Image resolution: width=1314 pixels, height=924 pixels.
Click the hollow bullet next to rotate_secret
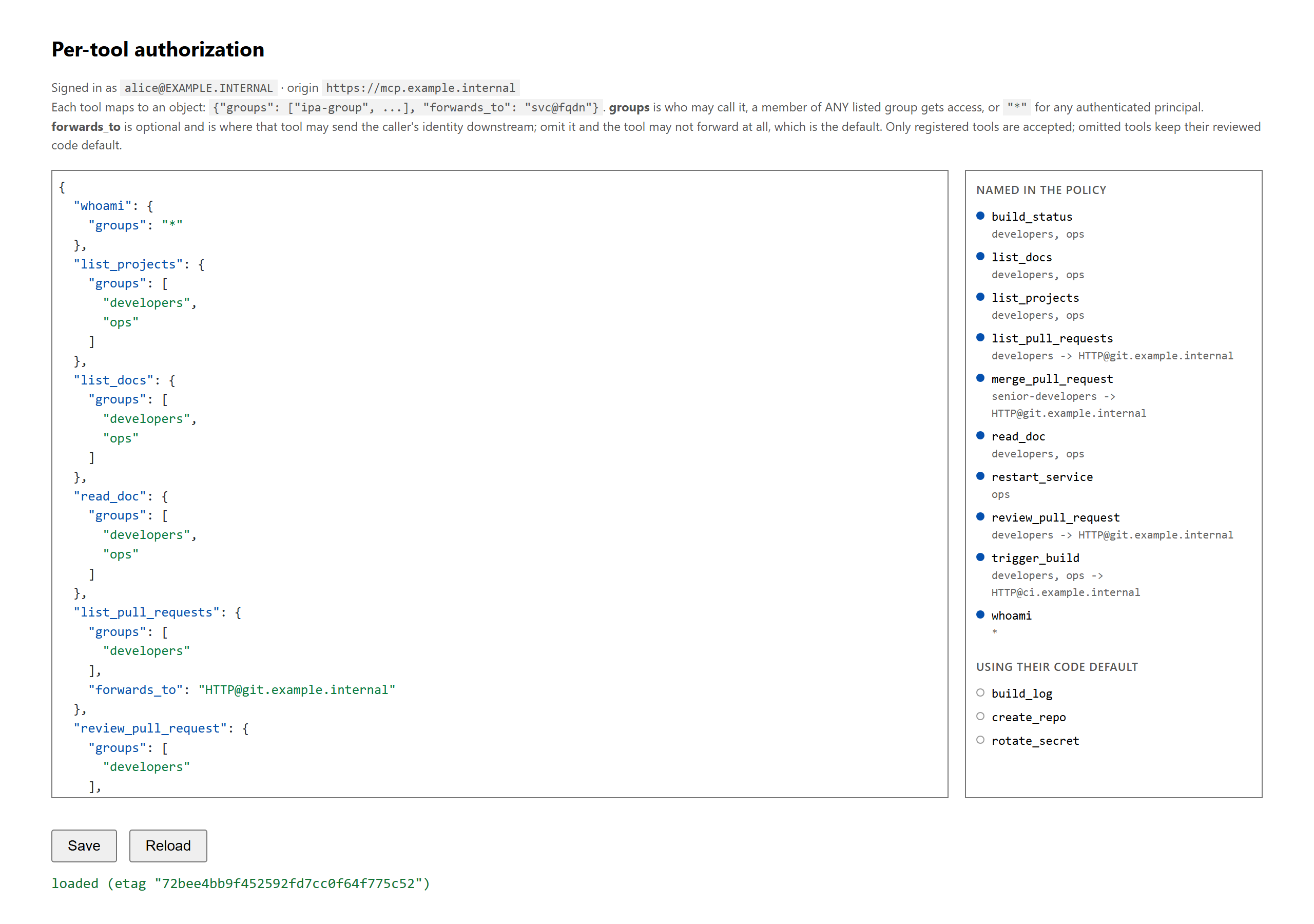980,740
